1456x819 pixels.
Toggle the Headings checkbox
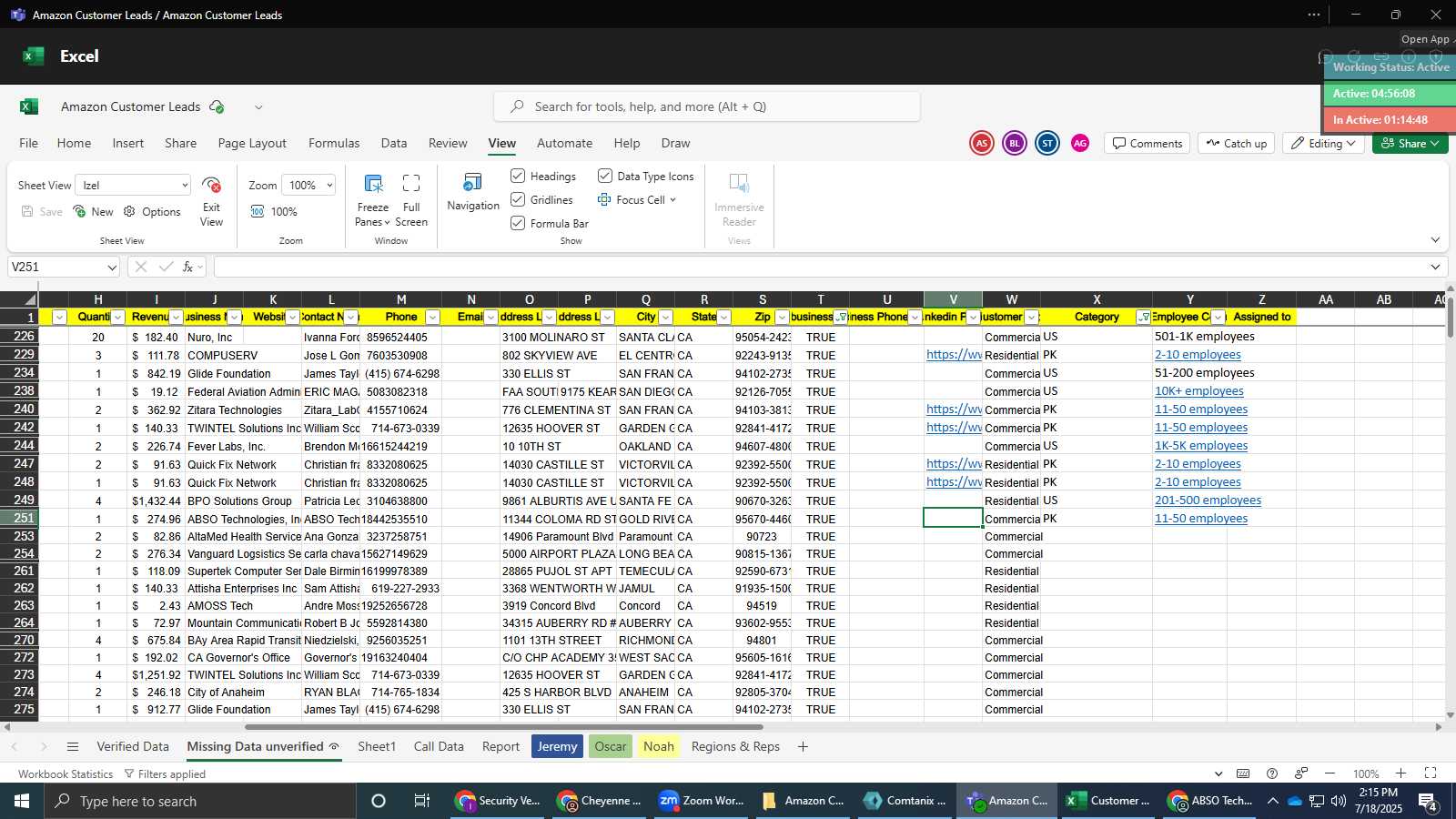click(518, 176)
